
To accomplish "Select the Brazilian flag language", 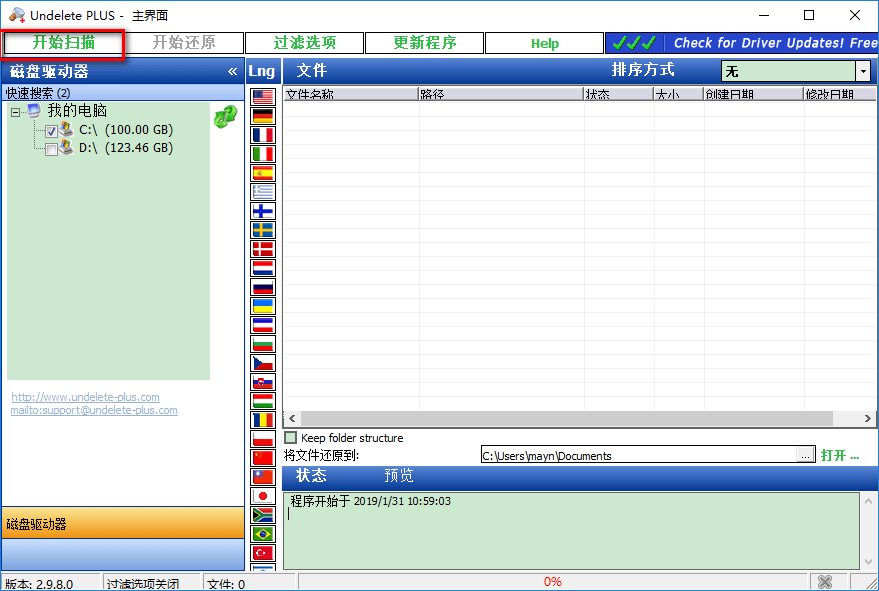I will click(x=263, y=534).
